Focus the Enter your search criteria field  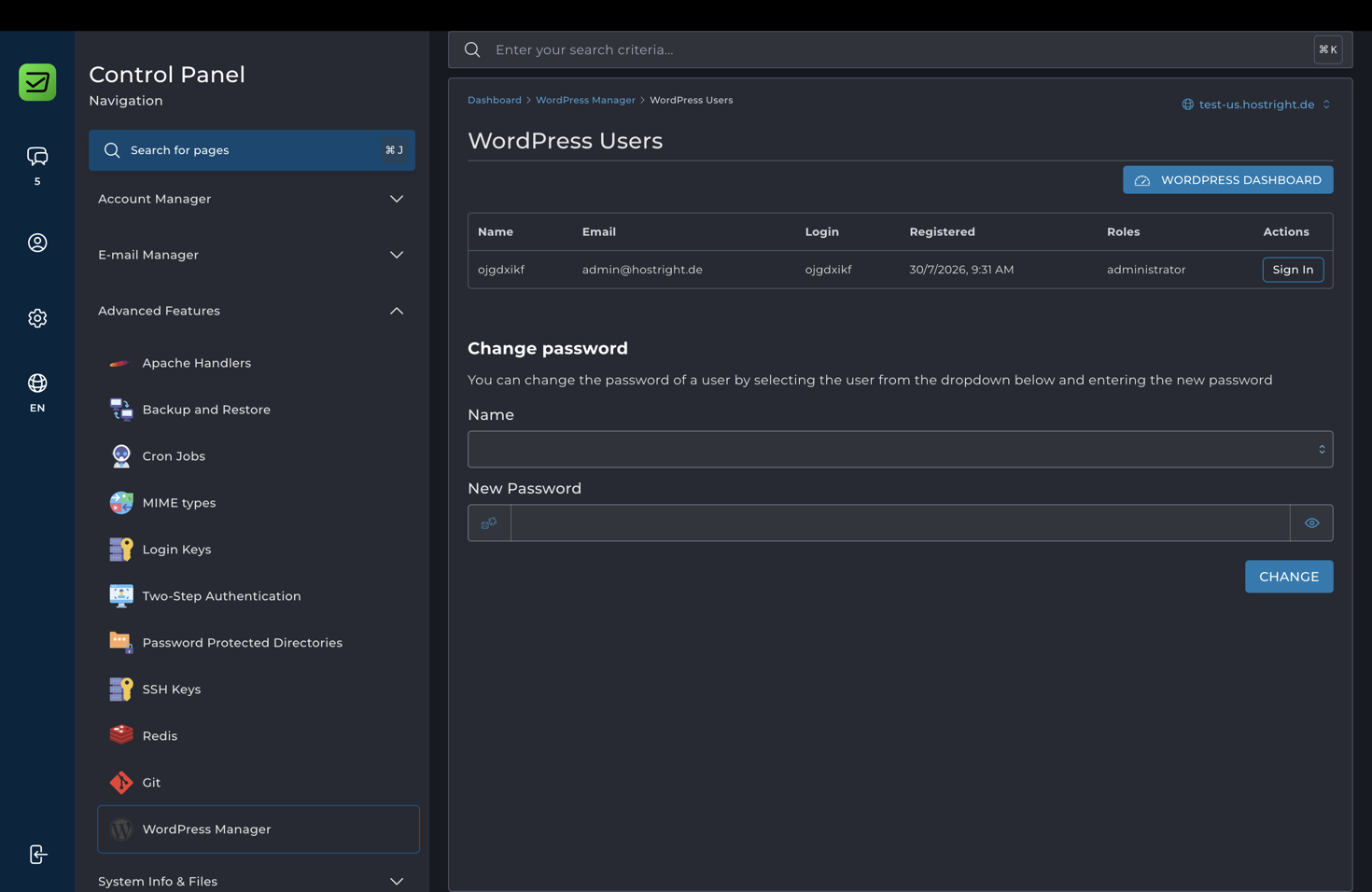coord(900,49)
